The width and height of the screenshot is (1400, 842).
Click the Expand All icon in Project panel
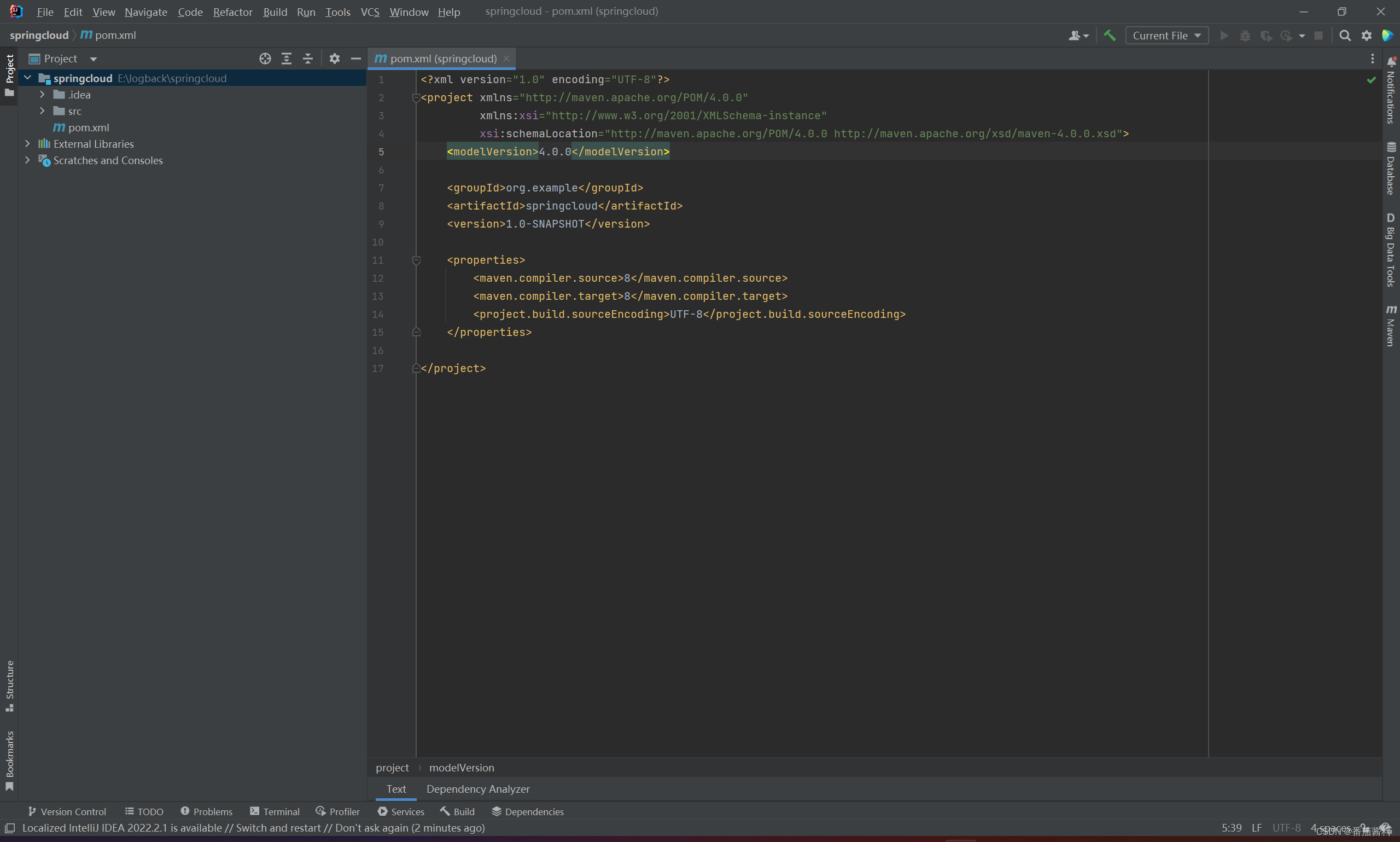[287, 59]
